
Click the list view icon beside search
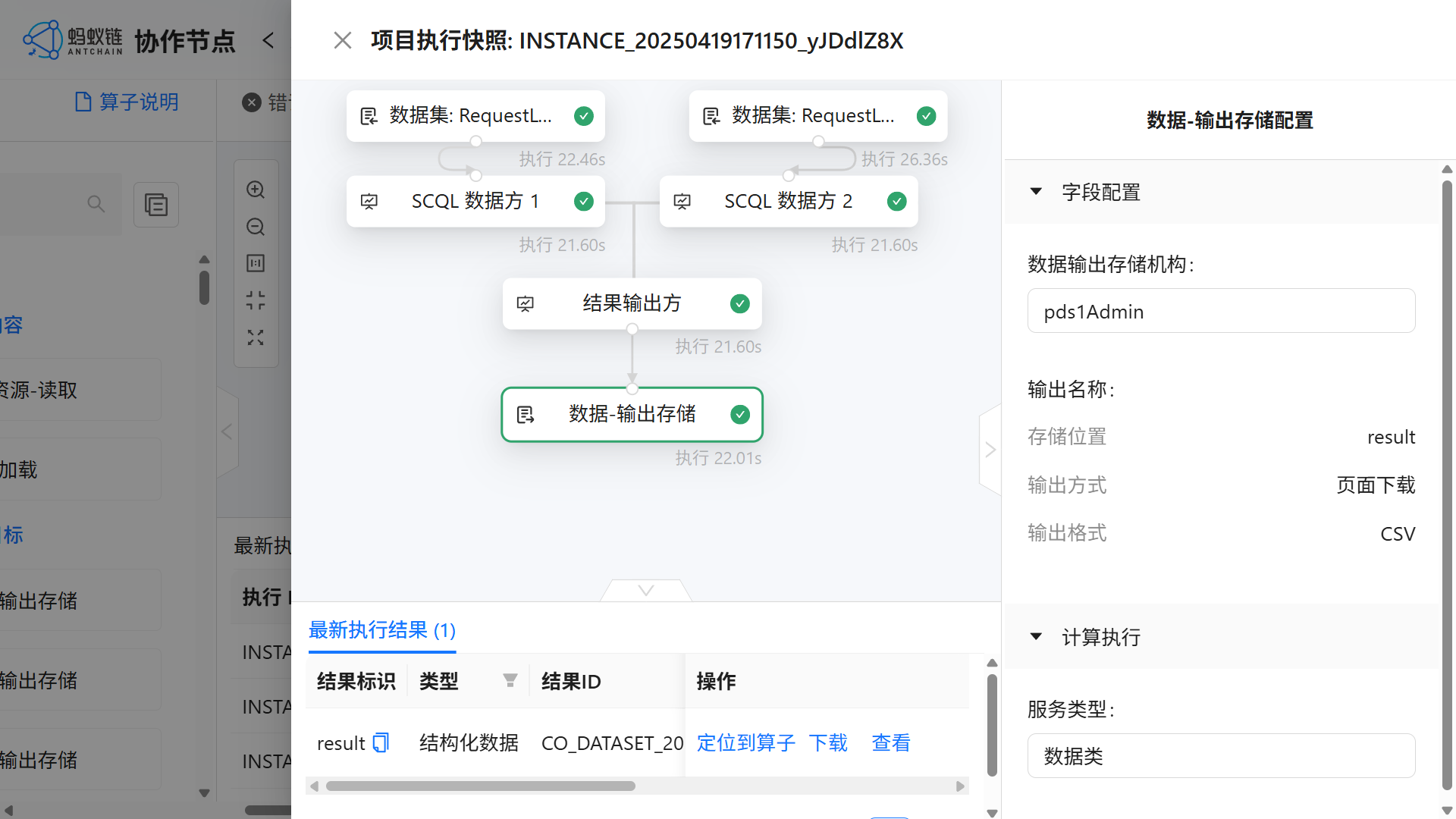click(156, 205)
